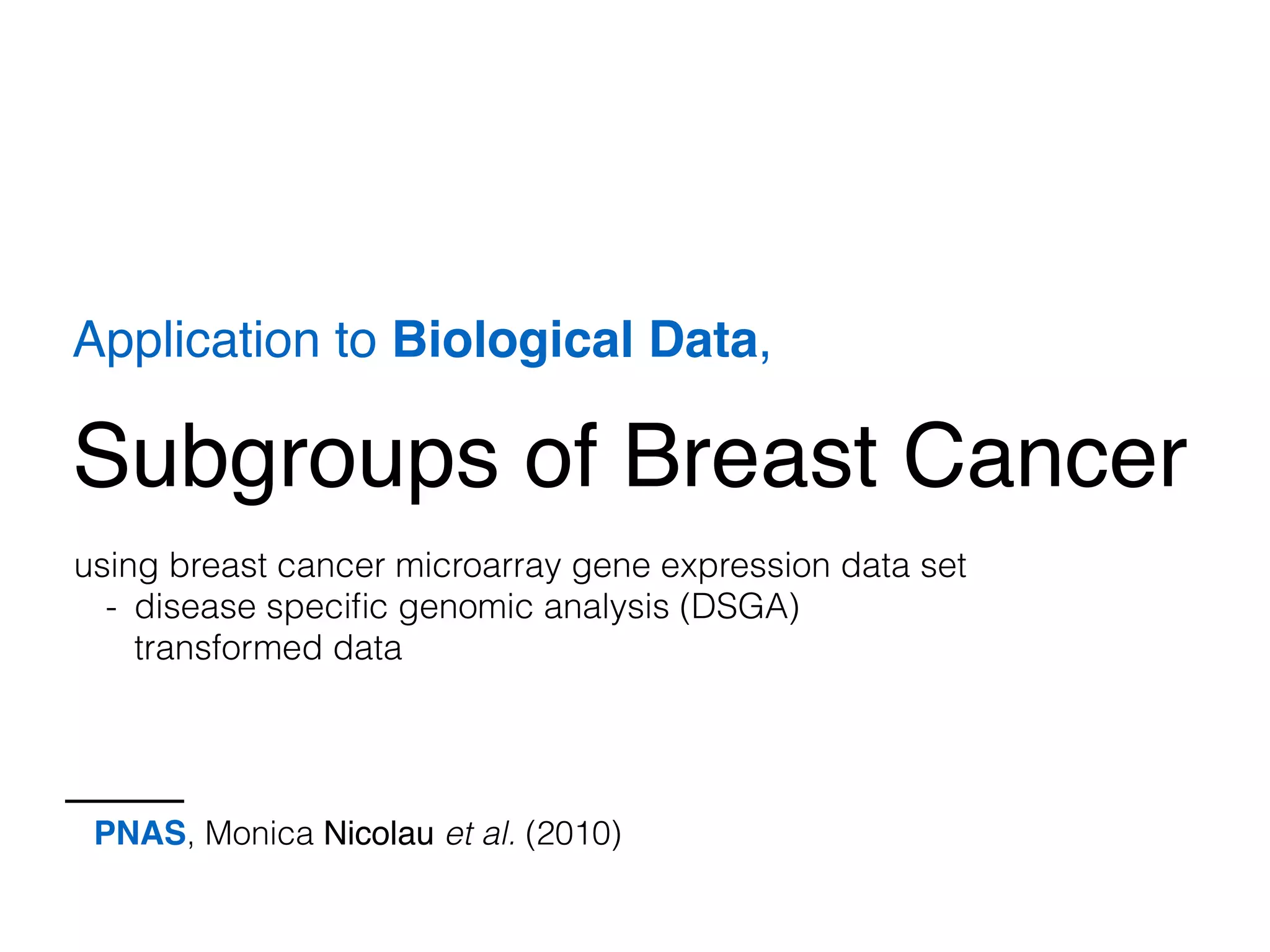Click the author name 'Nicolau'
1270x952 pixels.
pyautogui.click(x=378, y=833)
